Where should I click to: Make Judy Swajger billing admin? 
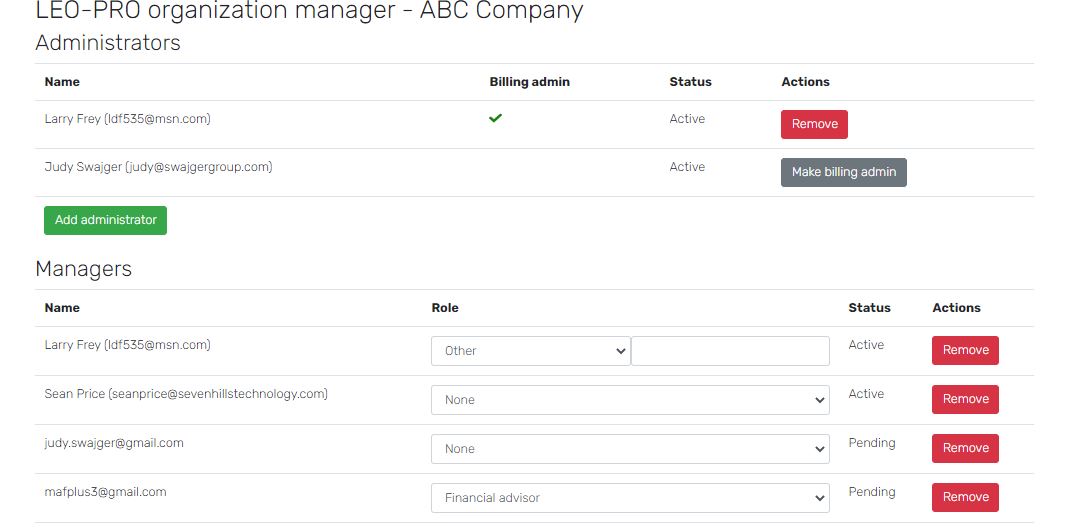(x=844, y=172)
